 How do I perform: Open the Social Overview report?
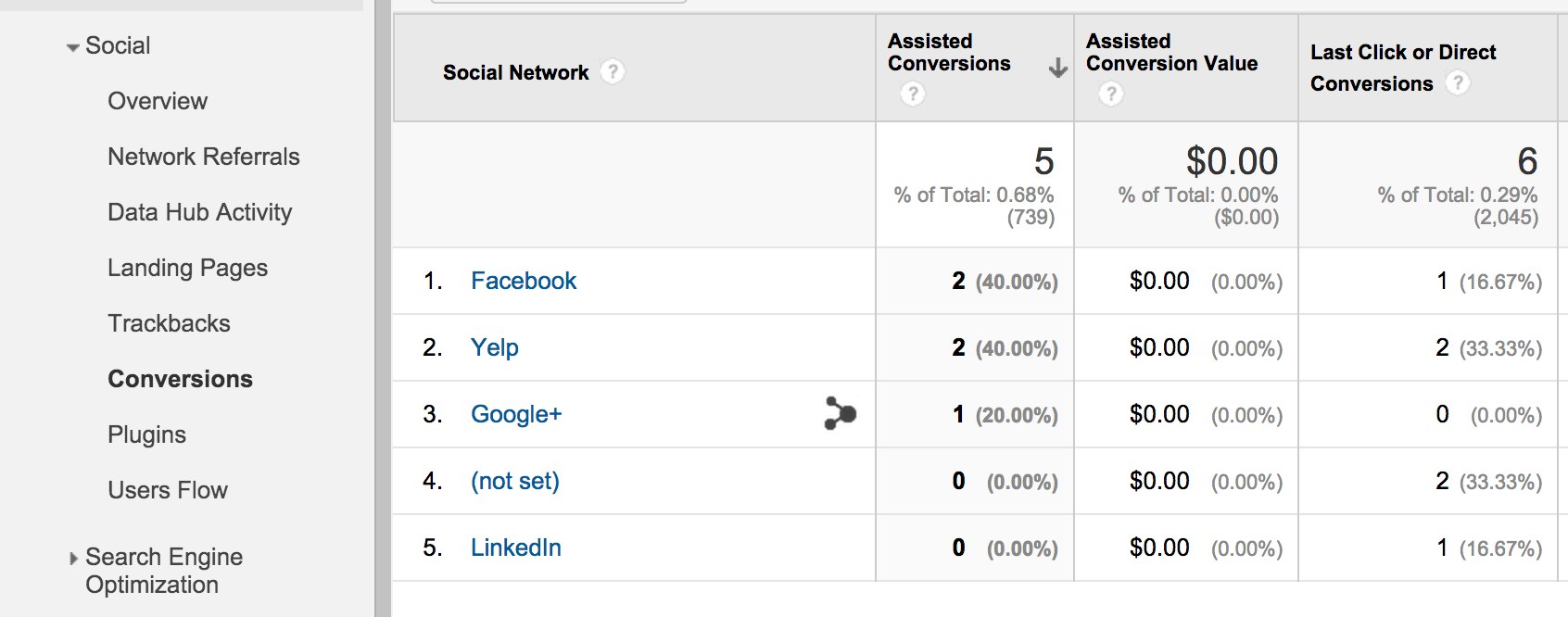pyautogui.click(x=158, y=101)
